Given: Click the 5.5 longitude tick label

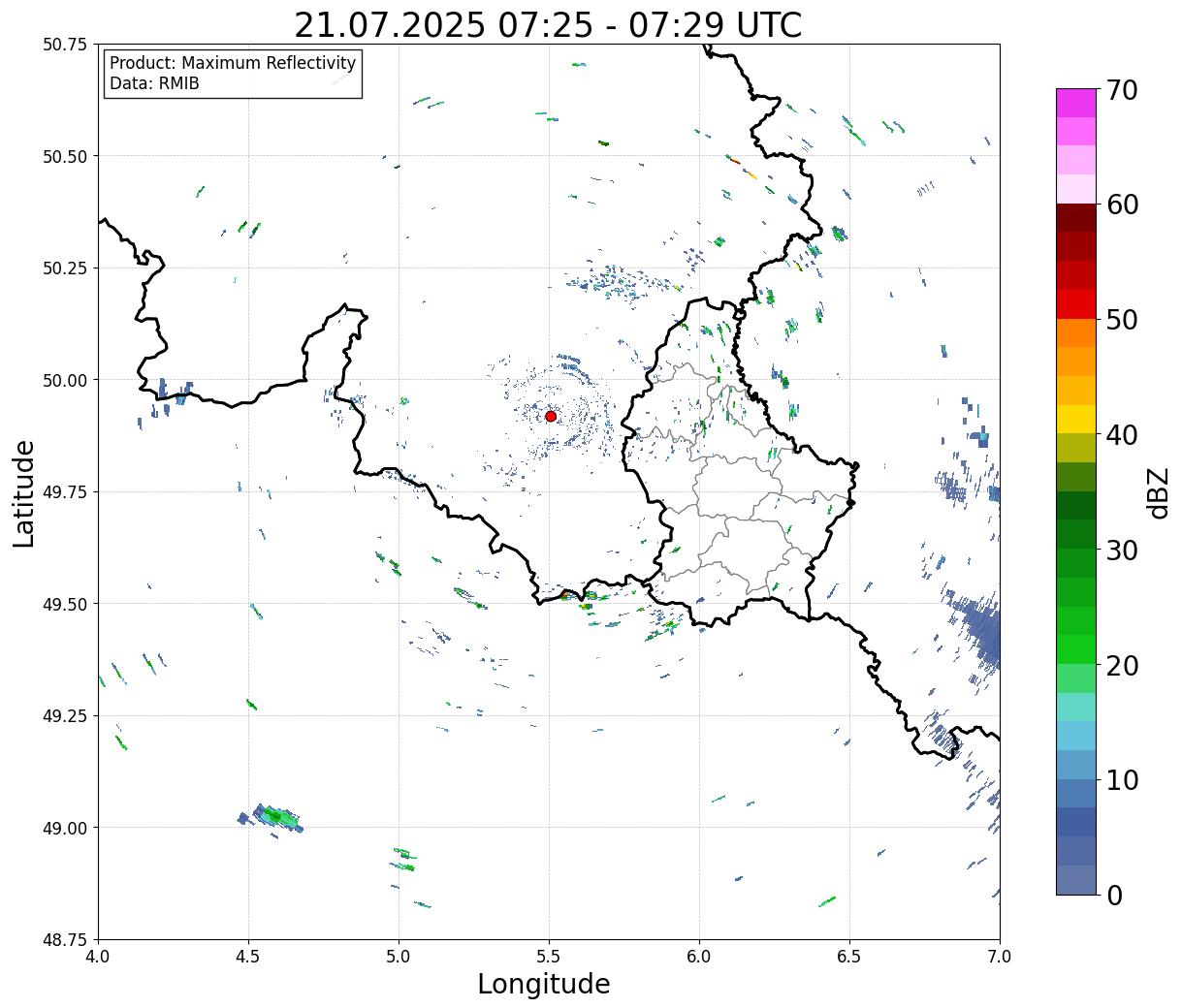Looking at the screenshot, I should coord(549,957).
